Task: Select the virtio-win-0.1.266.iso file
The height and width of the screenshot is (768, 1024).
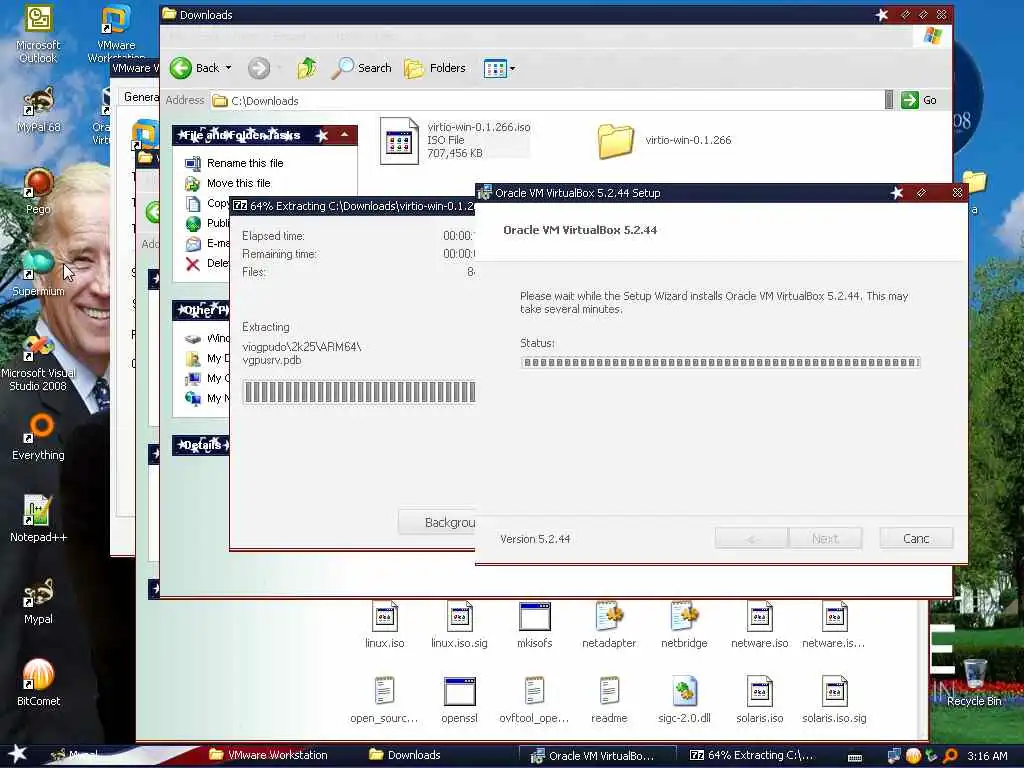Action: pos(455,140)
